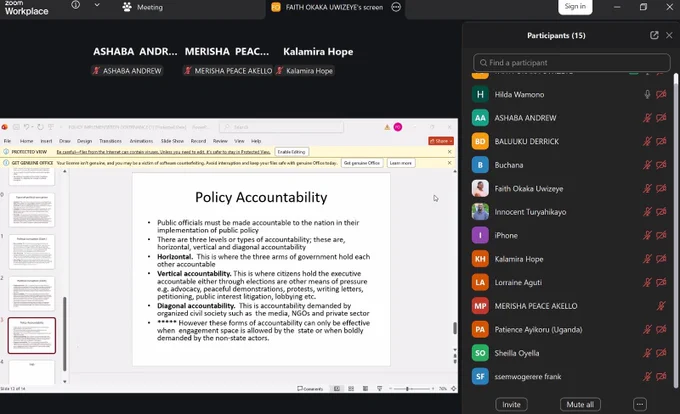
Task: Open the Zoom meeting info icon
Action: tap(75, 5)
